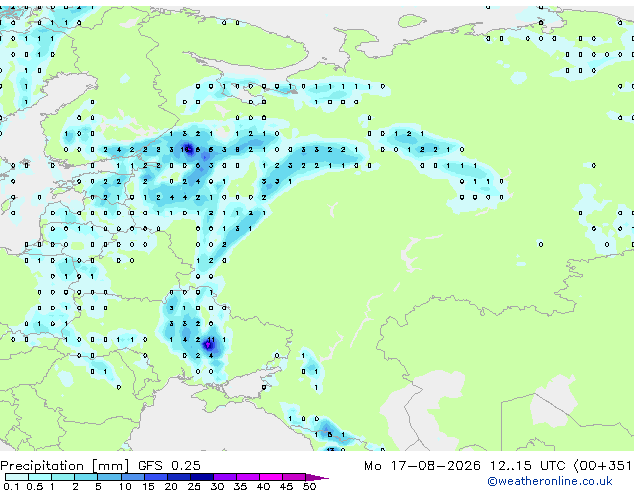Click the legend swatch between 20 and 25
Image resolution: width=634 pixels, height=490 pixels.
pyautogui.click(x=178, y=477)
